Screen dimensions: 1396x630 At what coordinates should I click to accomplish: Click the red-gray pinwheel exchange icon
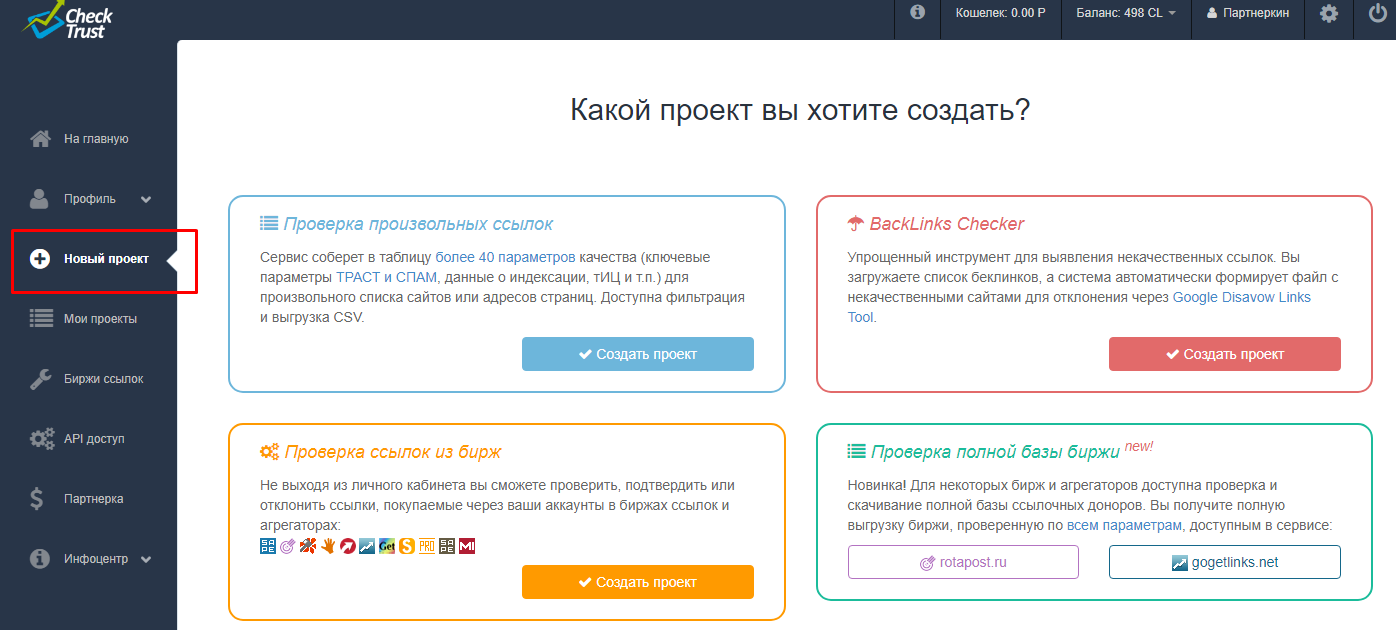click(308, 546)
